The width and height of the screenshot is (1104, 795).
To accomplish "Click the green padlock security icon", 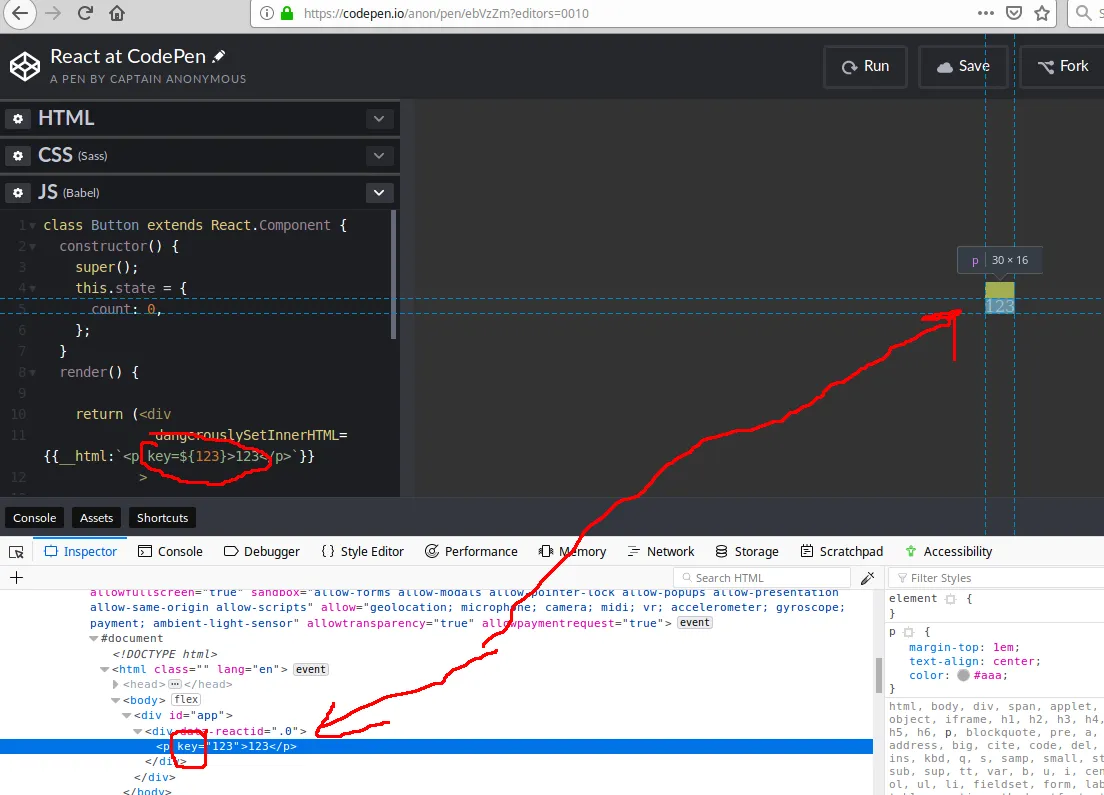I will pos(287,13).
